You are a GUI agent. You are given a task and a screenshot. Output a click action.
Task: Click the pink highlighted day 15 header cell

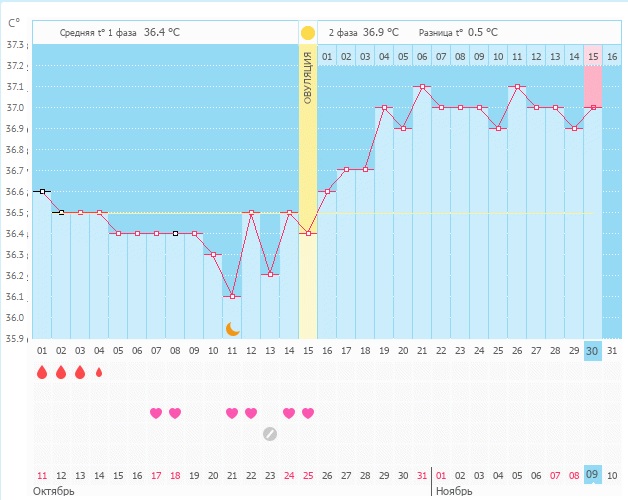[x=593, y=57]
